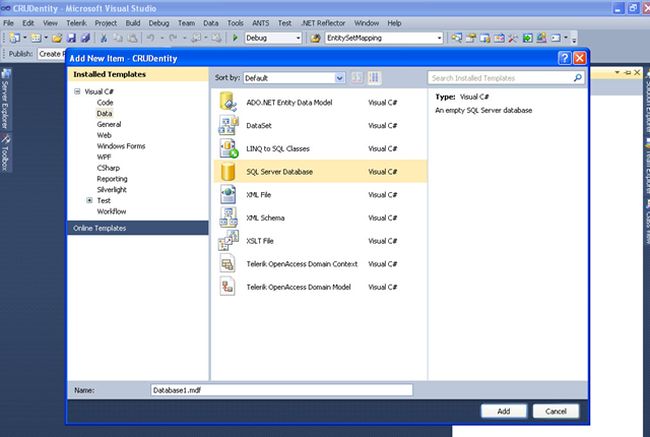Select SQL Server Database template
This screenshot has height=437, width=650.
[x=320, y=172]
